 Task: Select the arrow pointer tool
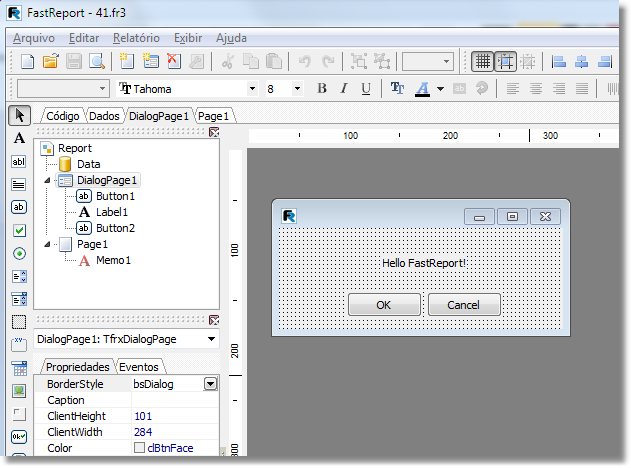click(x=19, y=115)
